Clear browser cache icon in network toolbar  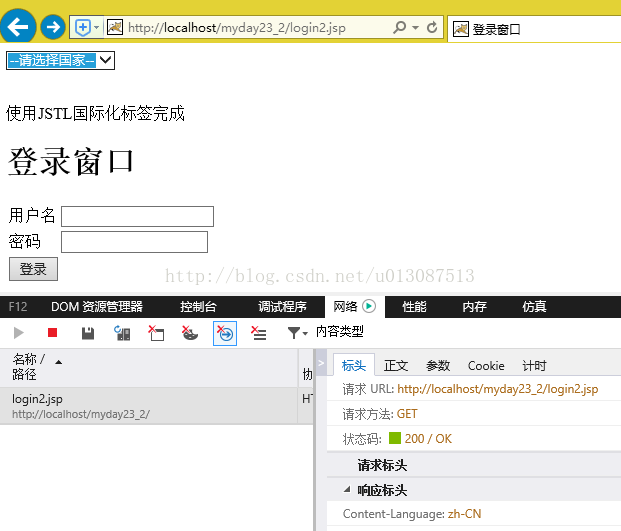click(x=156, y=333)
